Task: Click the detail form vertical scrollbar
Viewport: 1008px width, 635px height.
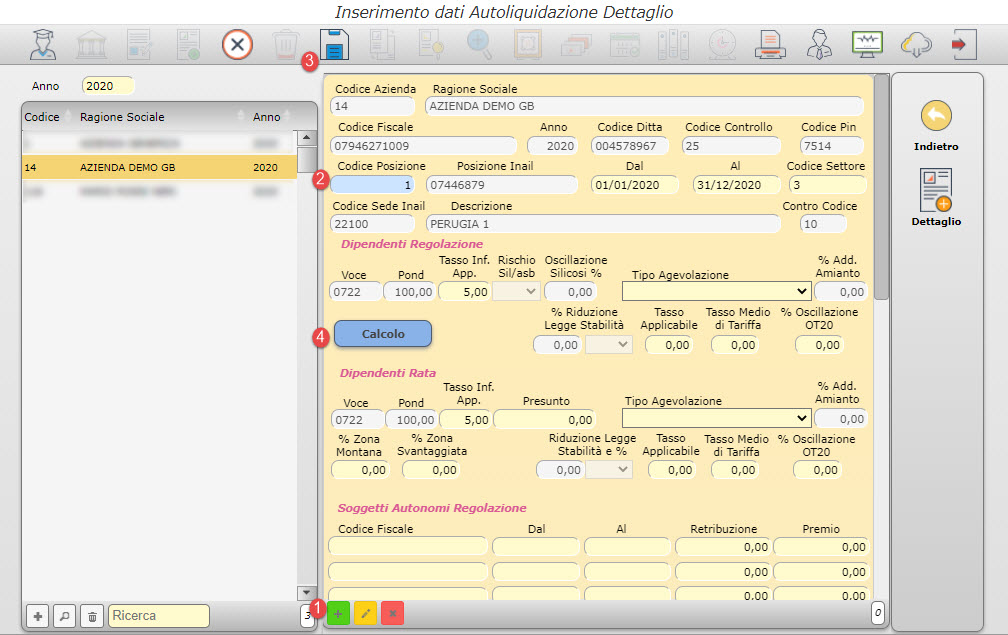Action: (881, 187)
